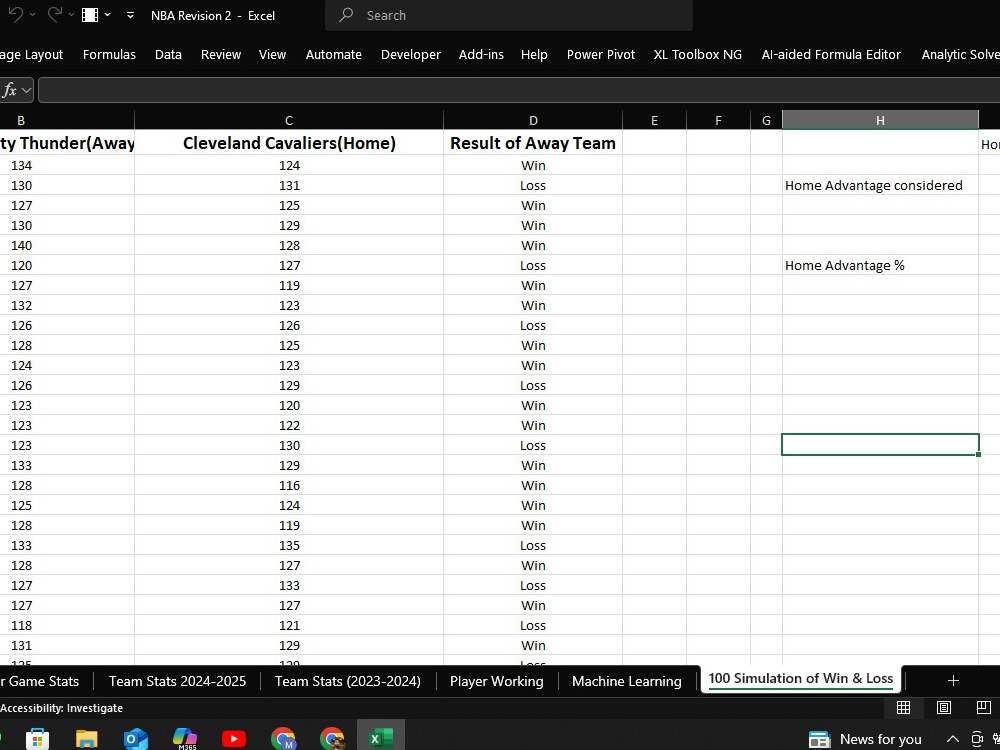This screenshot has width=1000, height=750.
Task: Click the Cleveland Cavaliers(Home) header cell
Action: [289, 143]
